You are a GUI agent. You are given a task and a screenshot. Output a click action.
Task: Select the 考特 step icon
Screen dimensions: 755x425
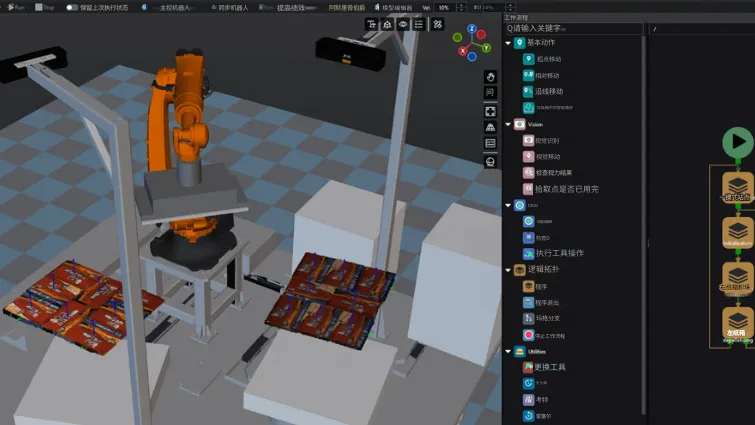(x=528, y=399)
